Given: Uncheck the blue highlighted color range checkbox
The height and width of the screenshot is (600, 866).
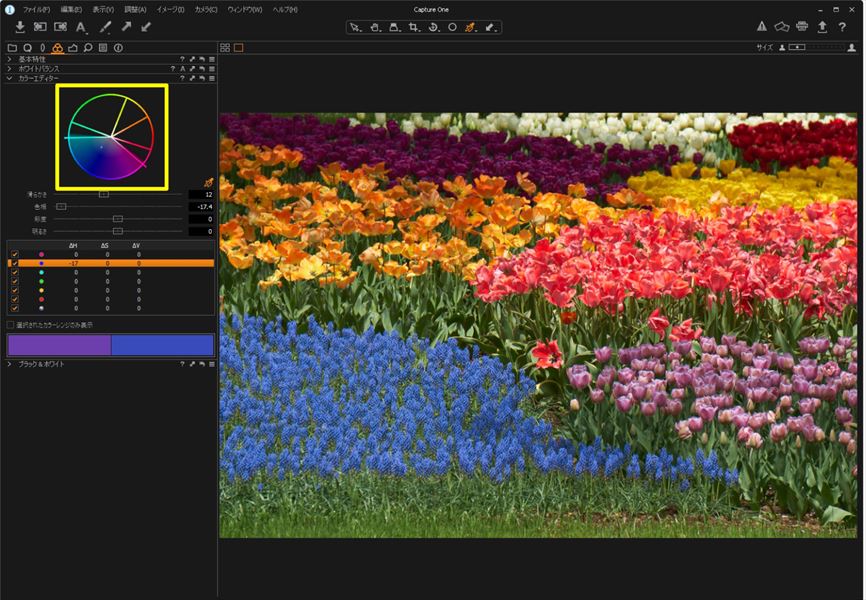Looking at the screenshot, I should point(15,264).
